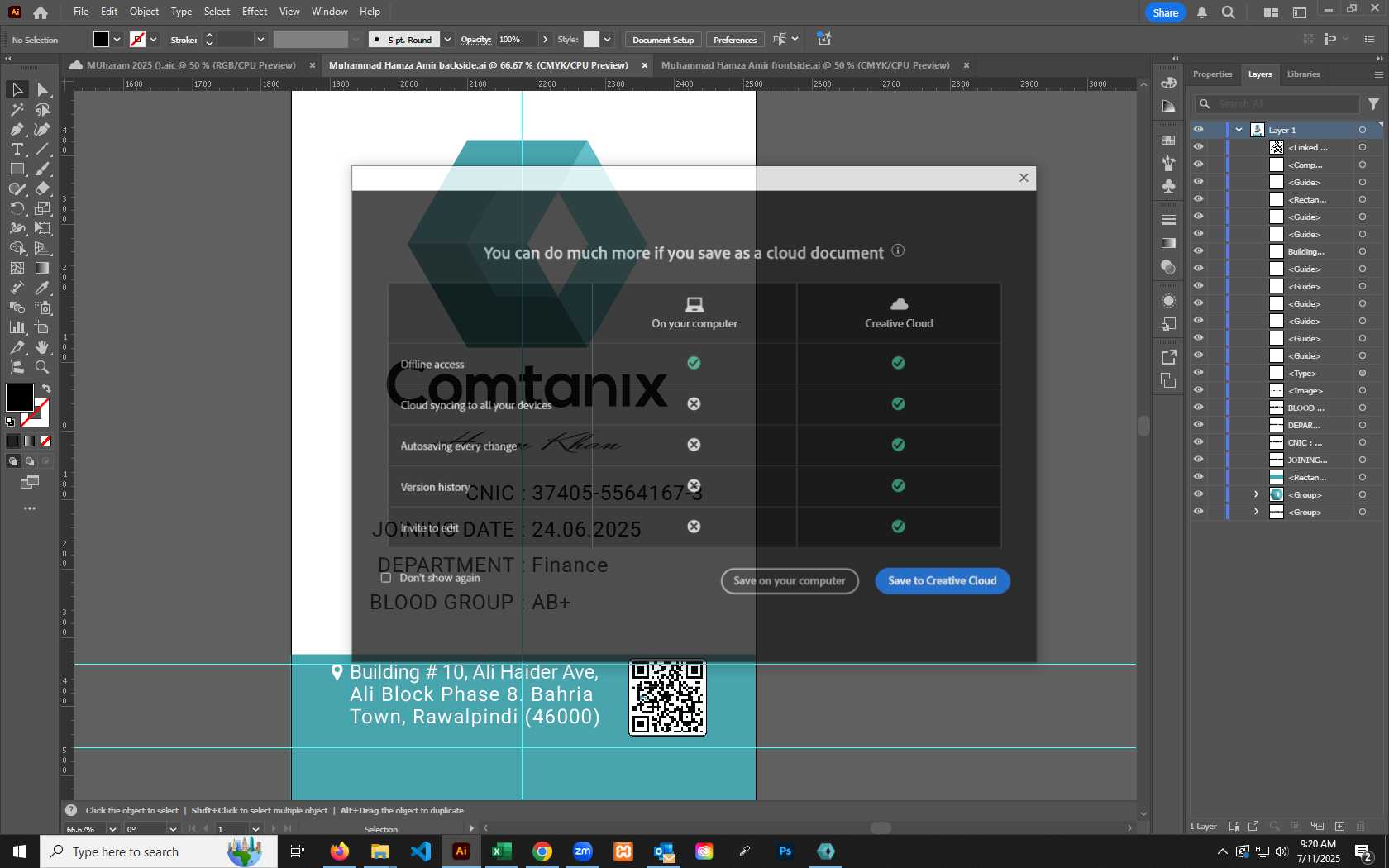Pick the Lasso tool
The image size is (1389, 868).
tap(42, 109)
